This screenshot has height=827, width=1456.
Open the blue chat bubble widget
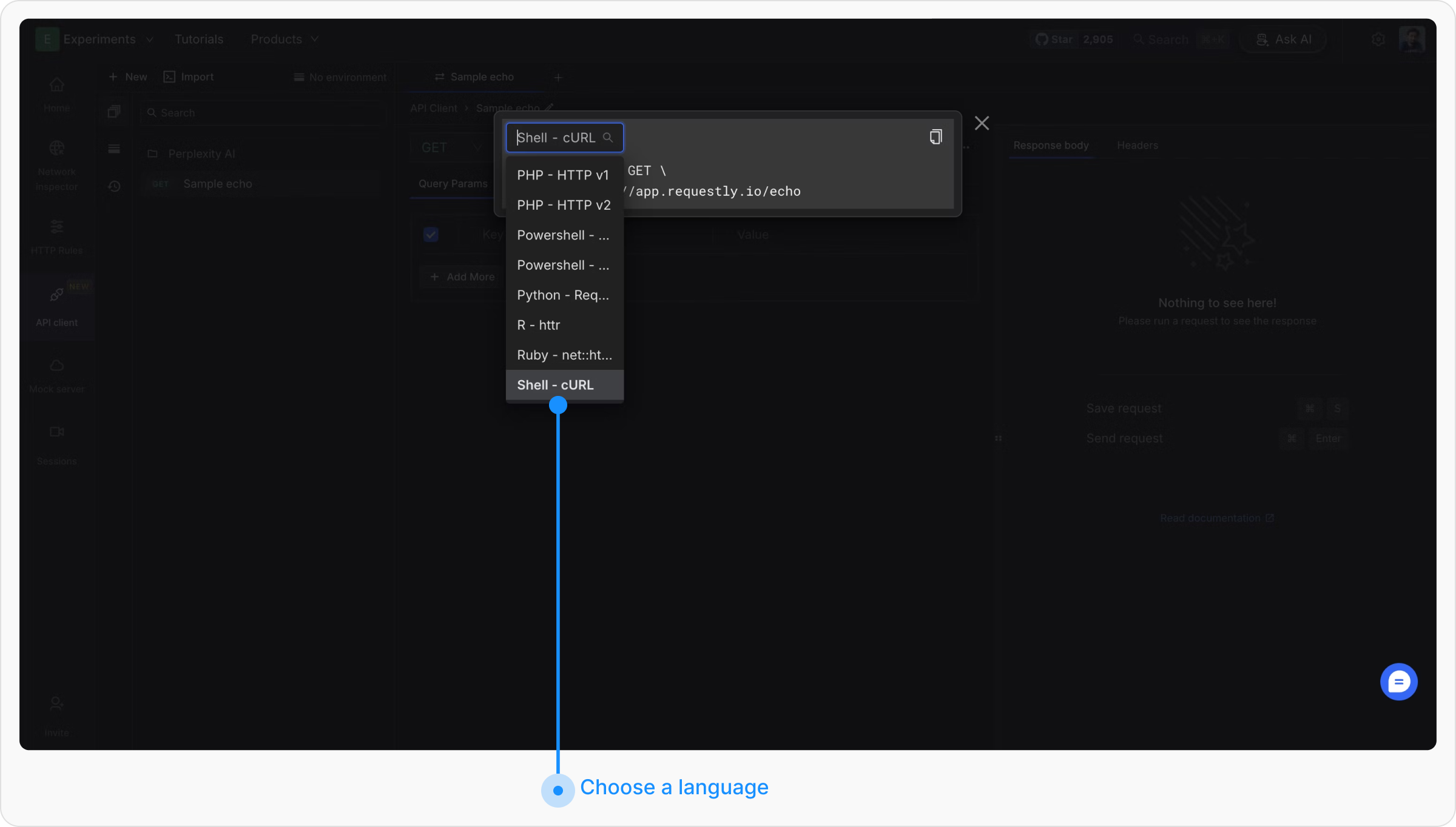1398,681
